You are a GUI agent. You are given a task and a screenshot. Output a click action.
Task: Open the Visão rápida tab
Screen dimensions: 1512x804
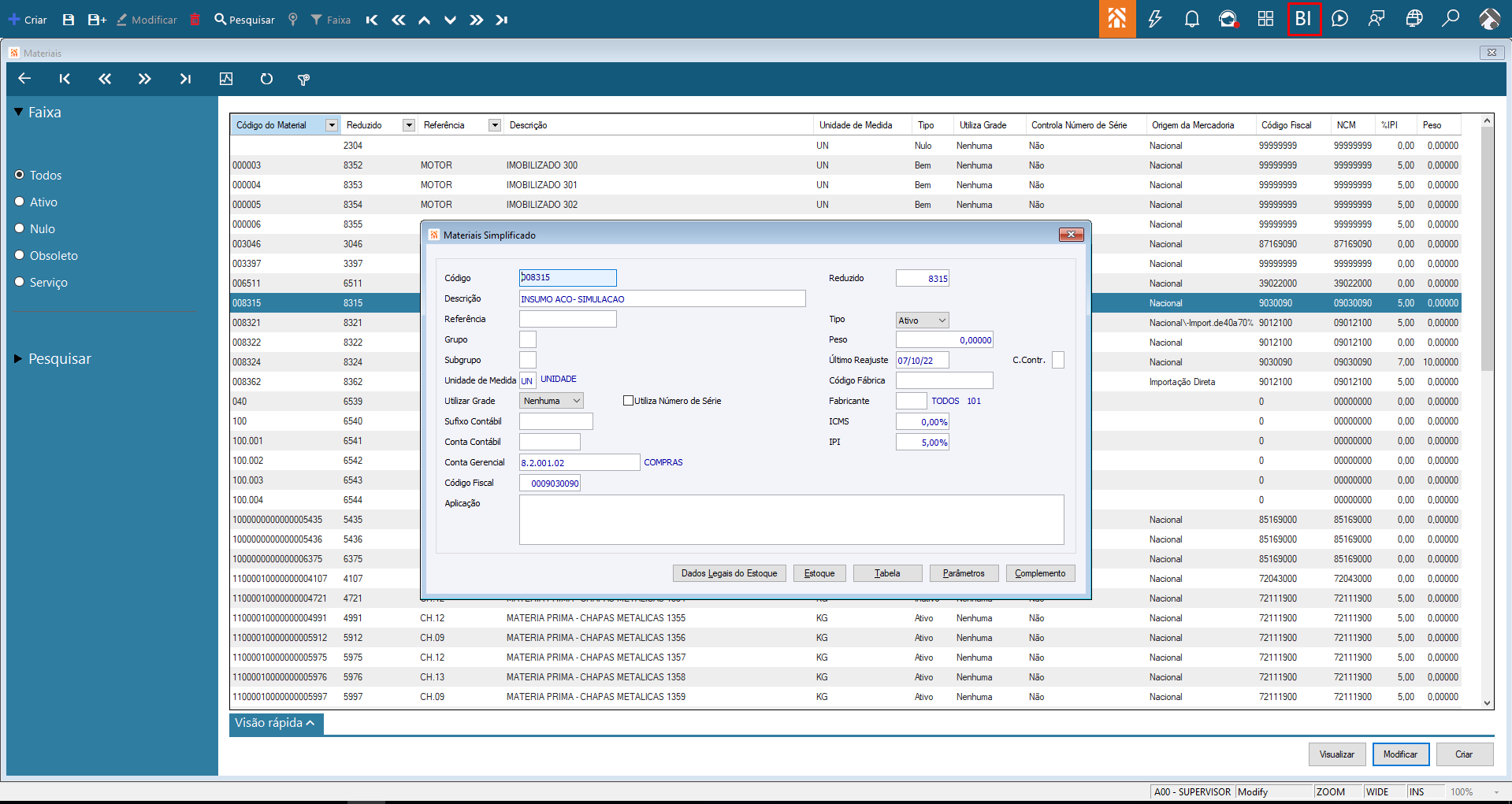[275, 723]
